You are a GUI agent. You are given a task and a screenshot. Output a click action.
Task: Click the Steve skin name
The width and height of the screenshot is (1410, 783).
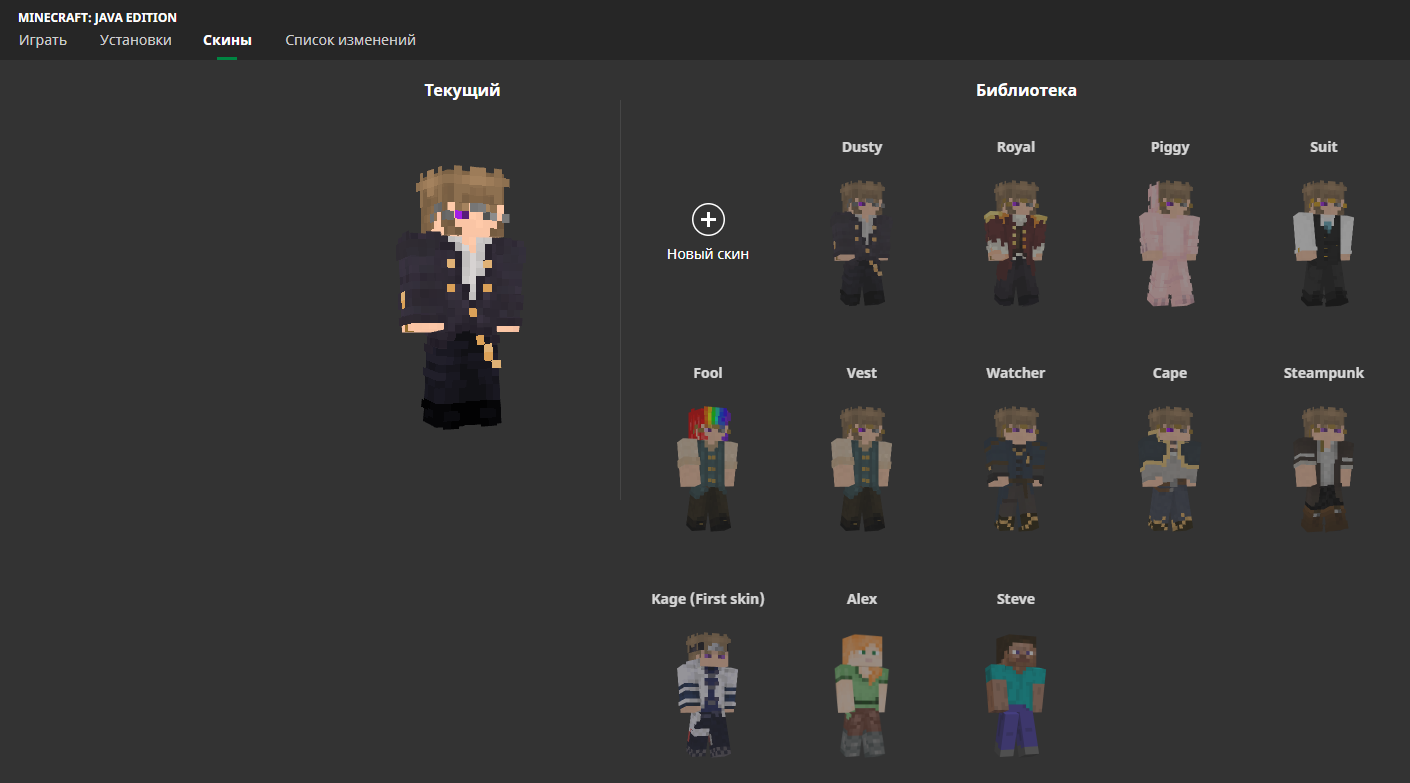[1015, 599]
